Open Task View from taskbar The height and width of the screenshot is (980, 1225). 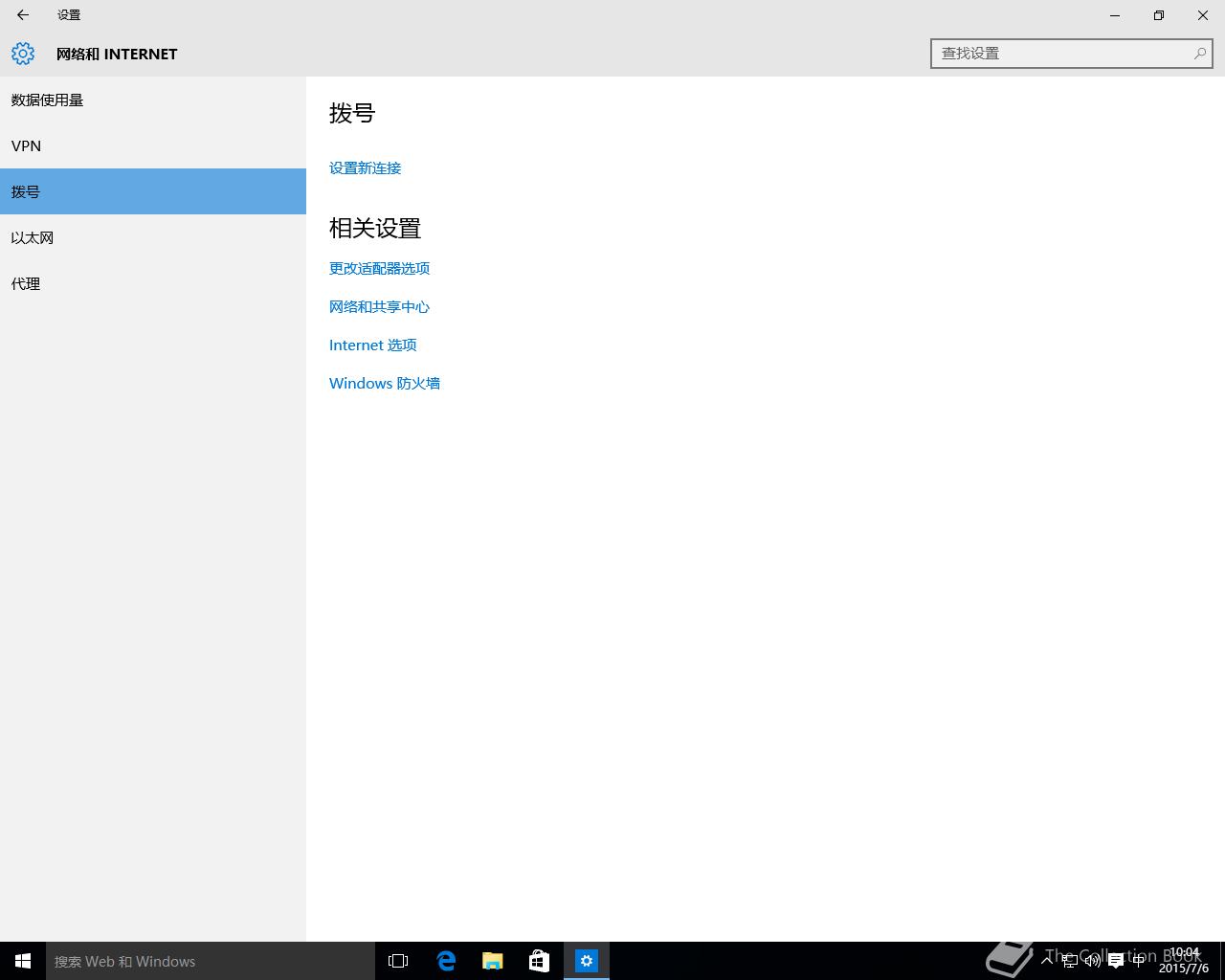coord(398,961)
